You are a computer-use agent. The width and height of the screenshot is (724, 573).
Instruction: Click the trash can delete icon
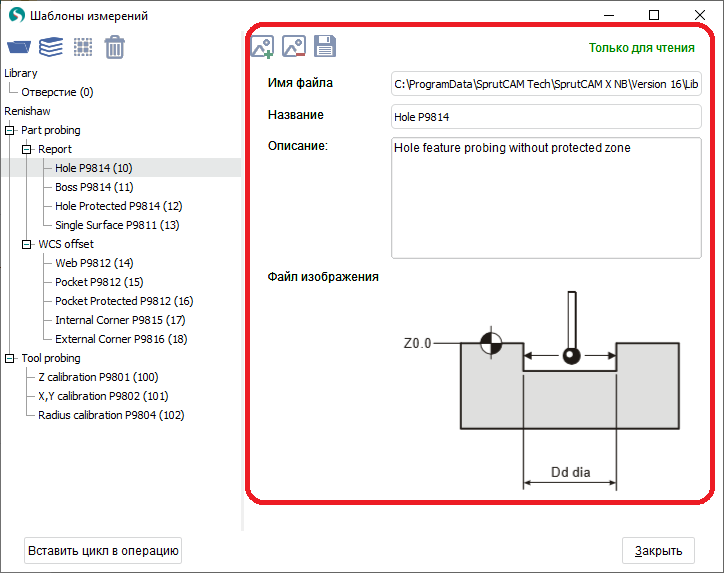point(115,46)
